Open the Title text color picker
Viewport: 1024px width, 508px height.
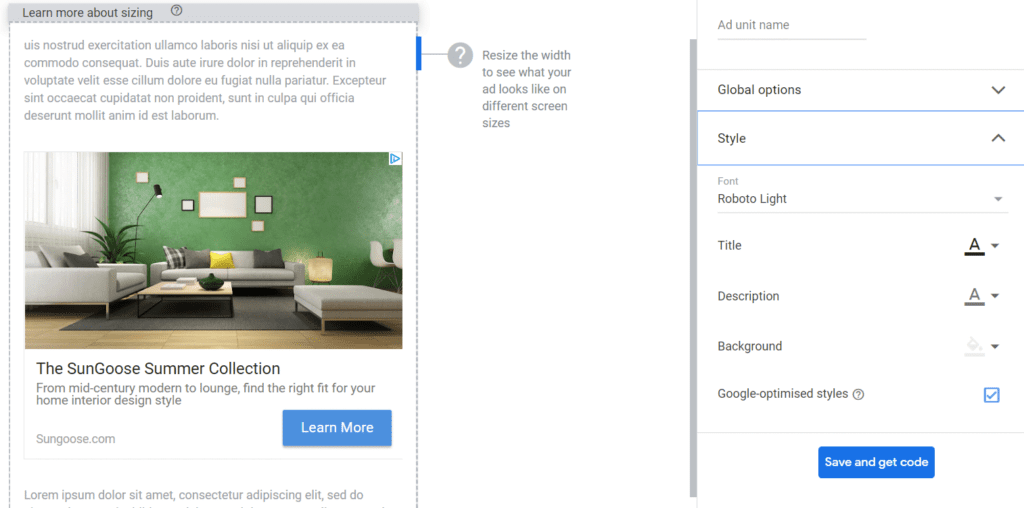click(974, 246)
